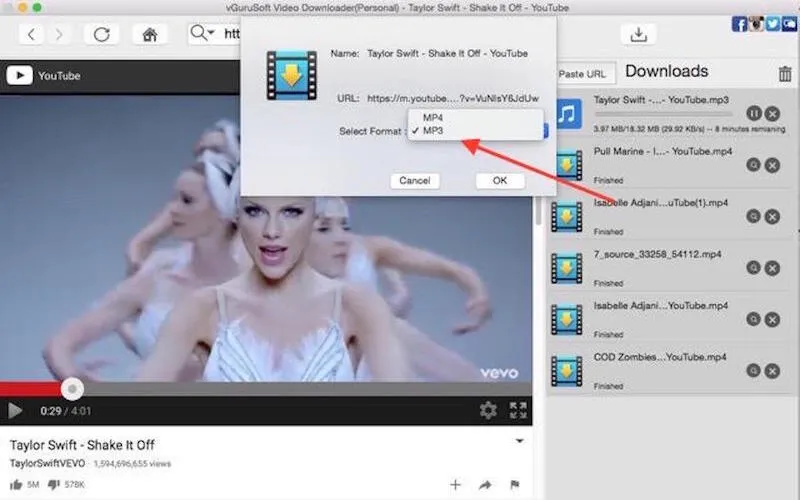The height and width of the screenshot is (500, 800).
Task: Toggle fullscreen on the video player
Action: 518,410
